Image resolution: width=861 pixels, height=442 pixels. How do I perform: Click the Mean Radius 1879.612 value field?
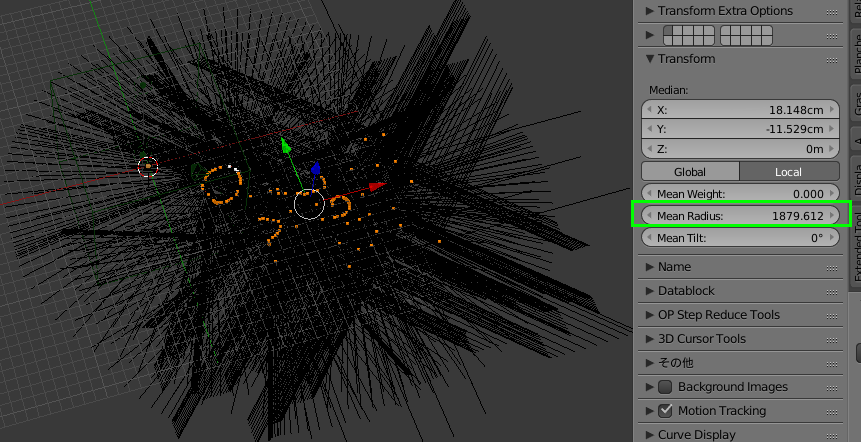coord(740,215)
